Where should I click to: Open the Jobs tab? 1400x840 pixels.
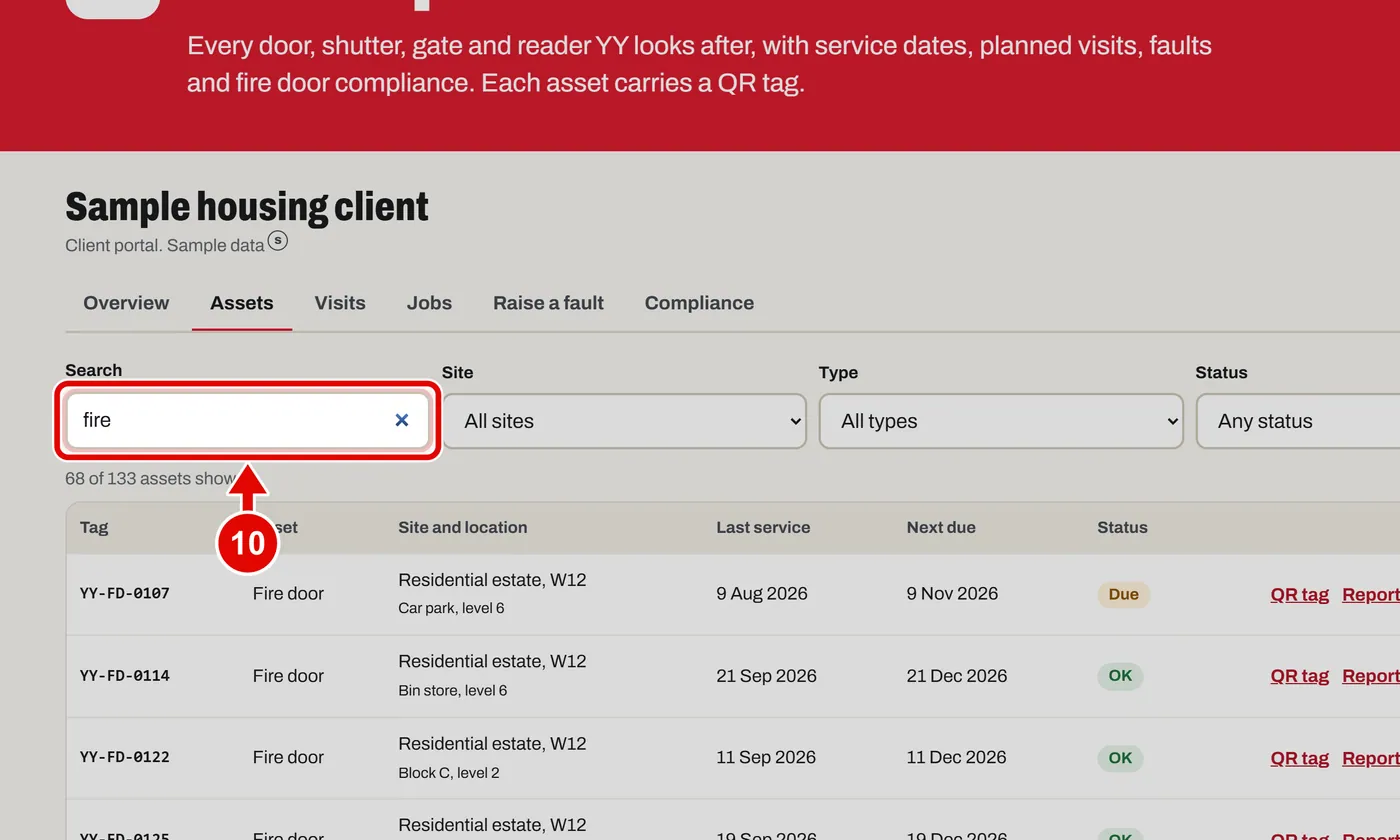pyautogui.click(x=429, y=303)
